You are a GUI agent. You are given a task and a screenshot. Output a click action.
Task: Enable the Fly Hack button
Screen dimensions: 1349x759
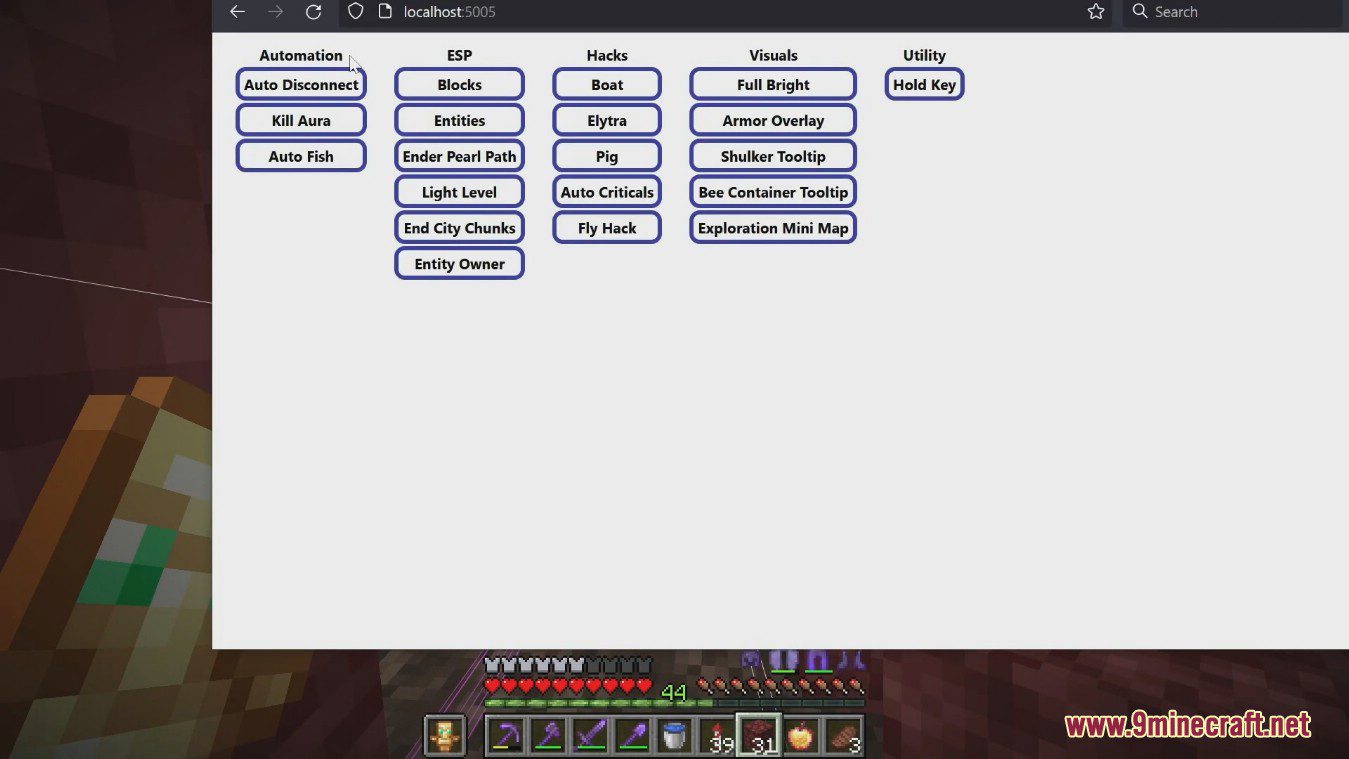coord(607,229)
